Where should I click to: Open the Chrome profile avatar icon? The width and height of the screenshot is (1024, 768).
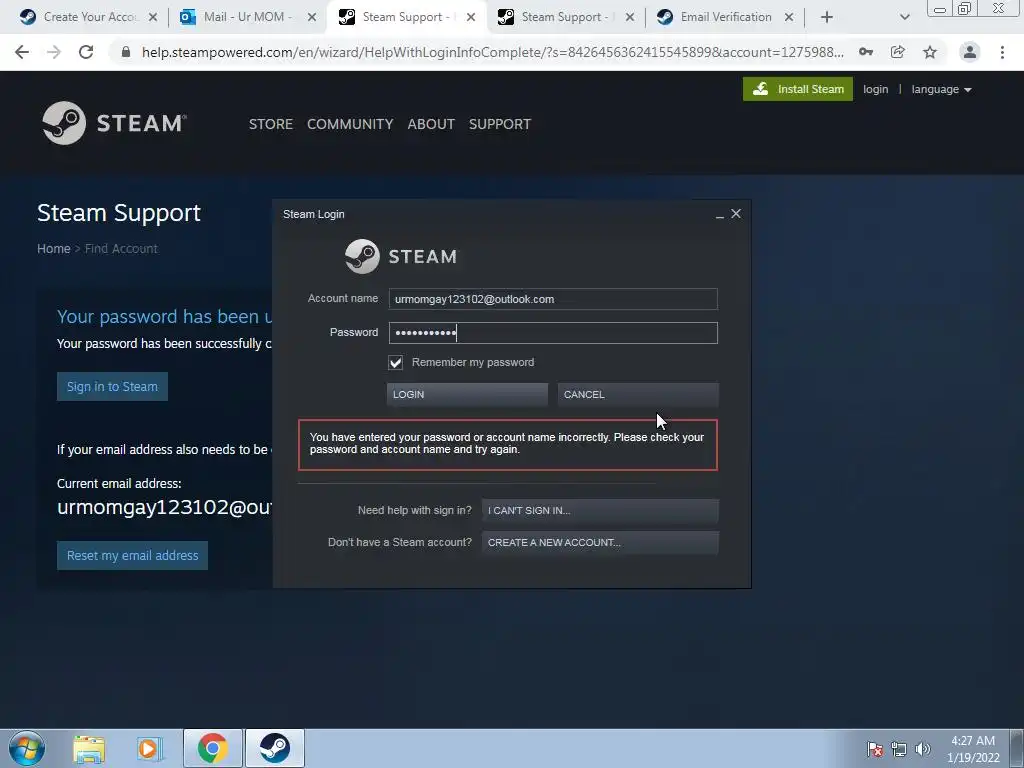(x=970, y=52)
